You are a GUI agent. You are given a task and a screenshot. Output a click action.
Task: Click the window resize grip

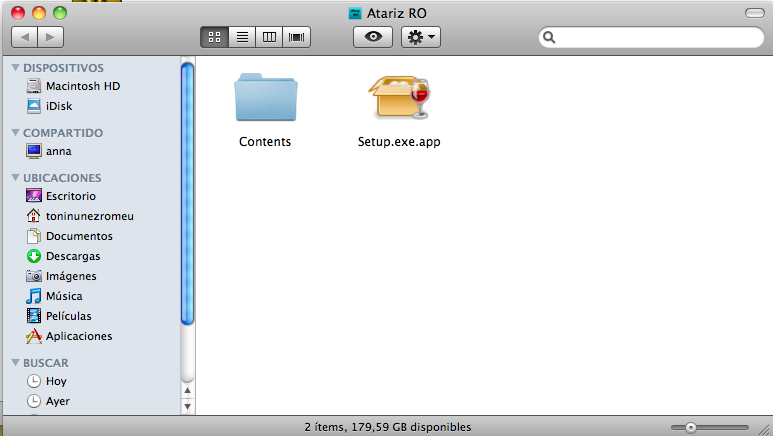point(765,429)
